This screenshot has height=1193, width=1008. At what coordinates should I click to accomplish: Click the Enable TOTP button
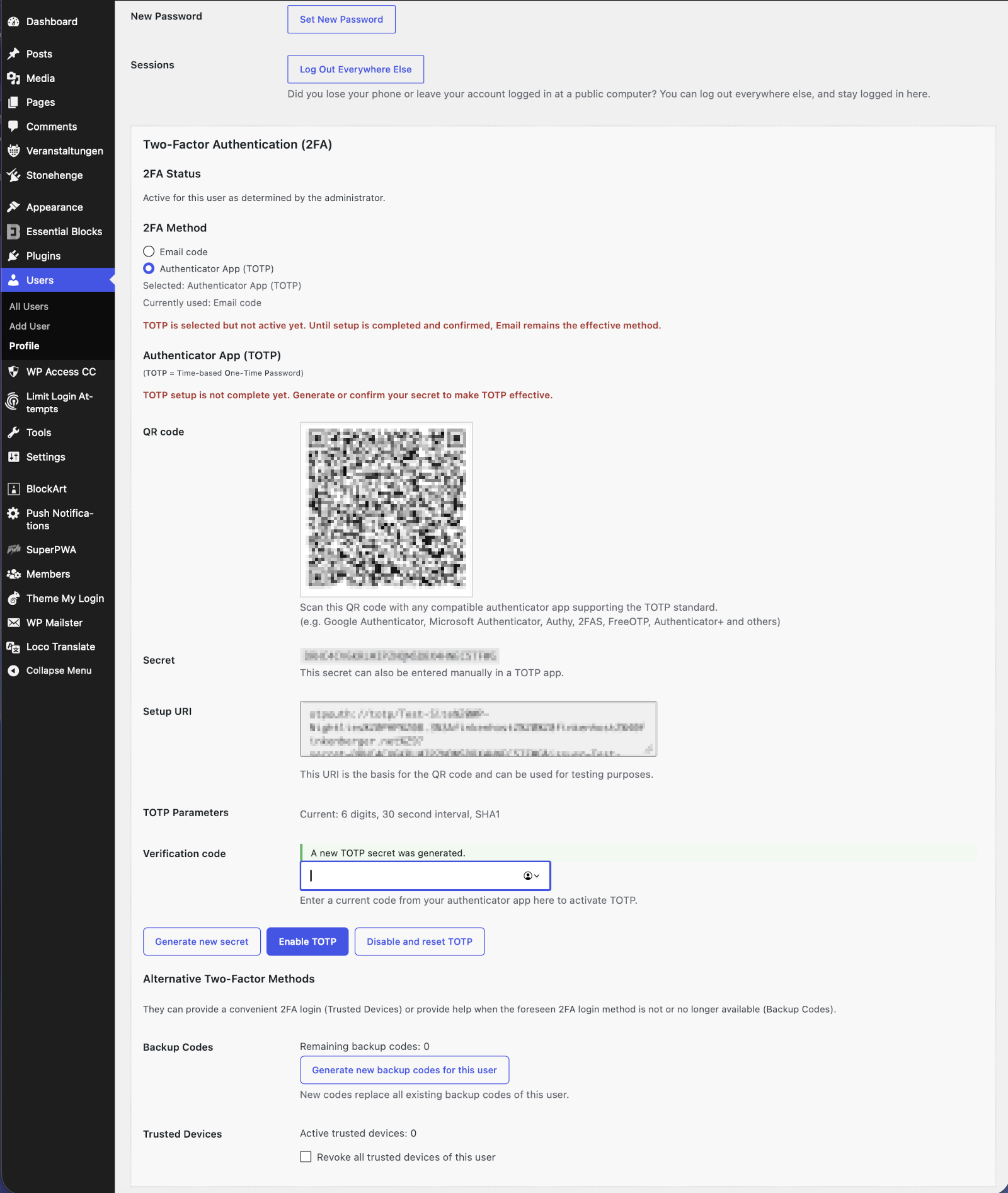[307, 941]
